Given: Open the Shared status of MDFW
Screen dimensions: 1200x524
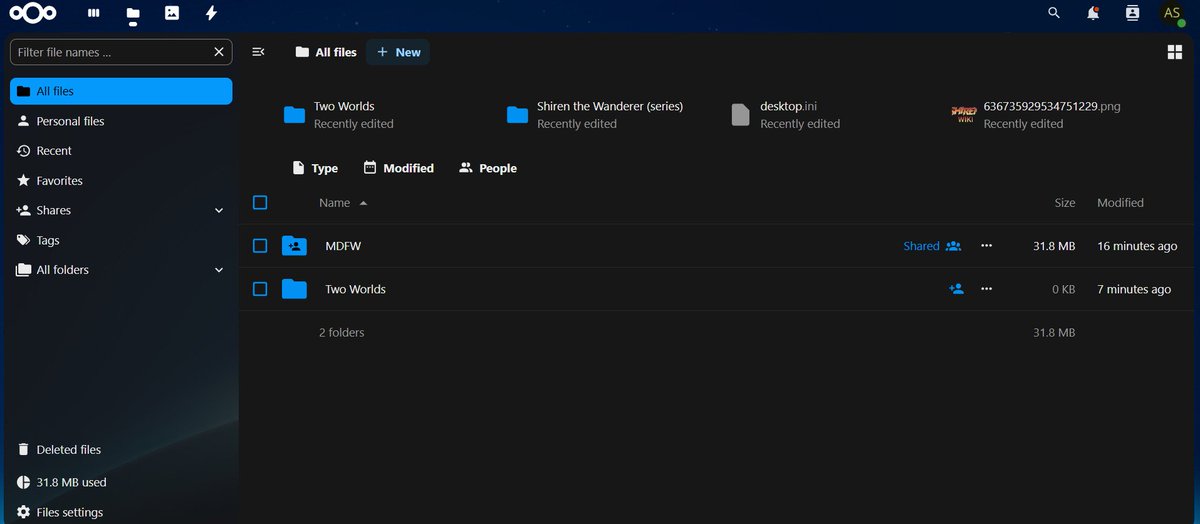Looking at the screenshot, I should (x=932, y=246).
